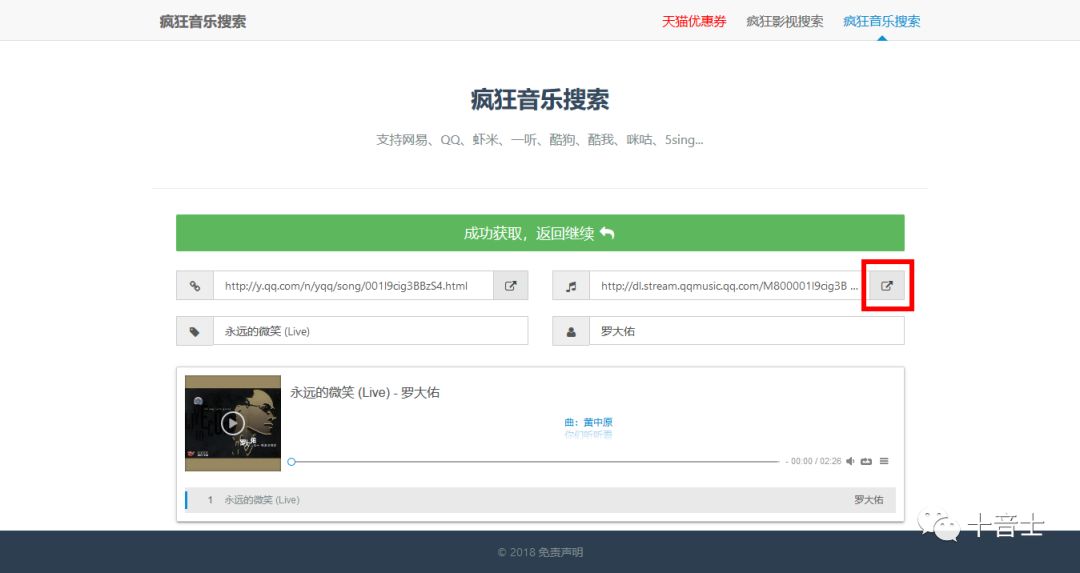Click the tag icon beside song title
Viewport: 1080px width, 573px height.
pos(195,331)
